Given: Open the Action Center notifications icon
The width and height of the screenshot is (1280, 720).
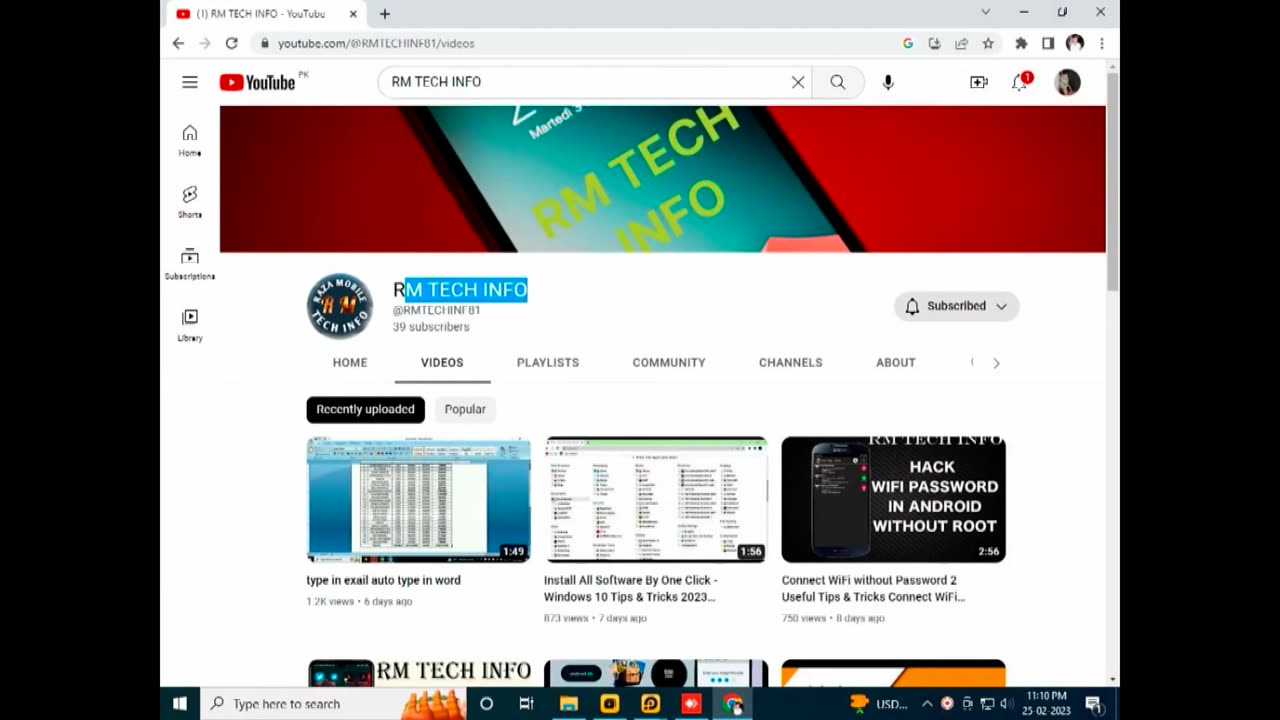Looking at the screenshot, I should click(x=1093, y=704).
